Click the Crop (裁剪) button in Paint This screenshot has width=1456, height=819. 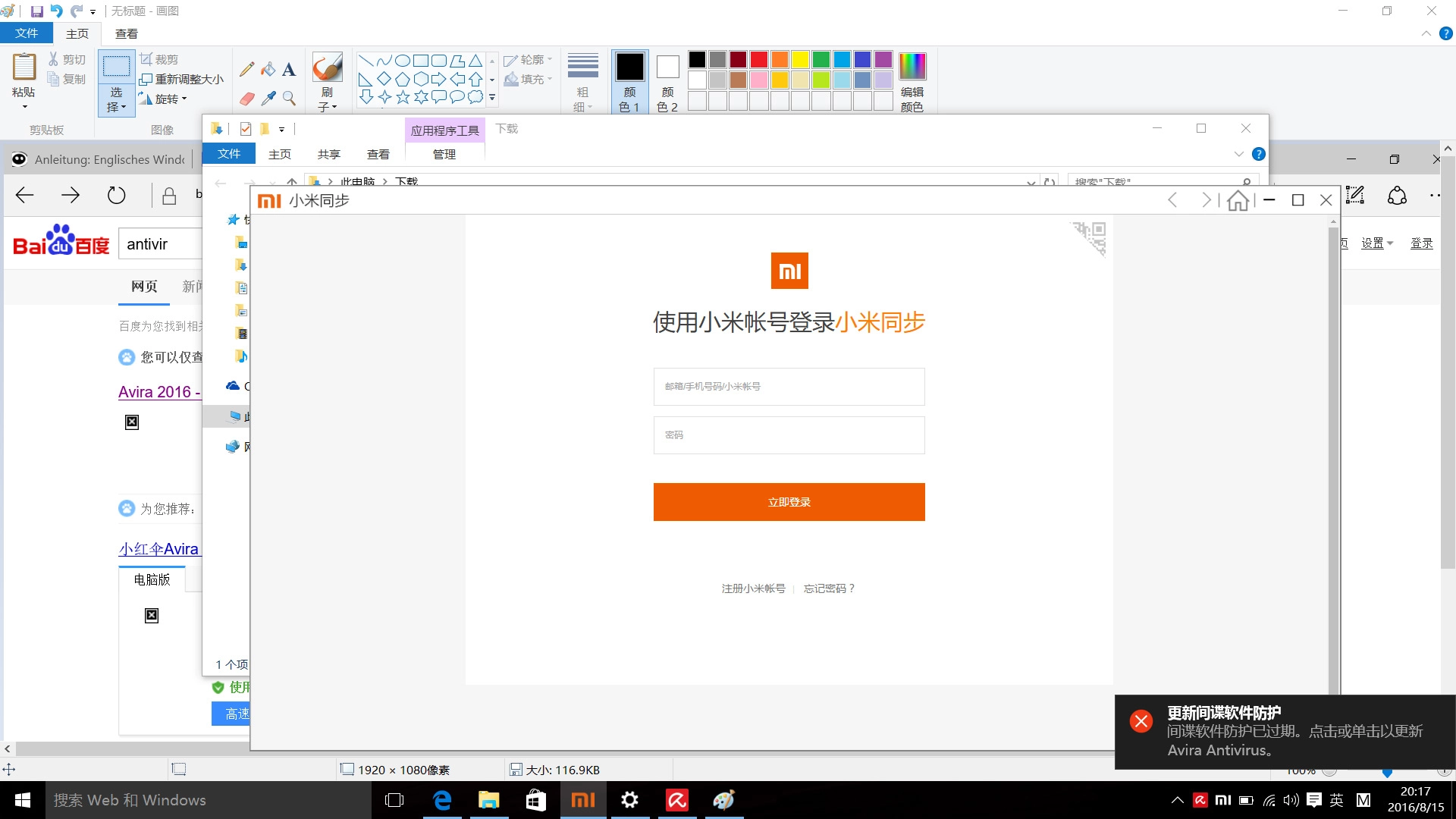coord(159,59)
